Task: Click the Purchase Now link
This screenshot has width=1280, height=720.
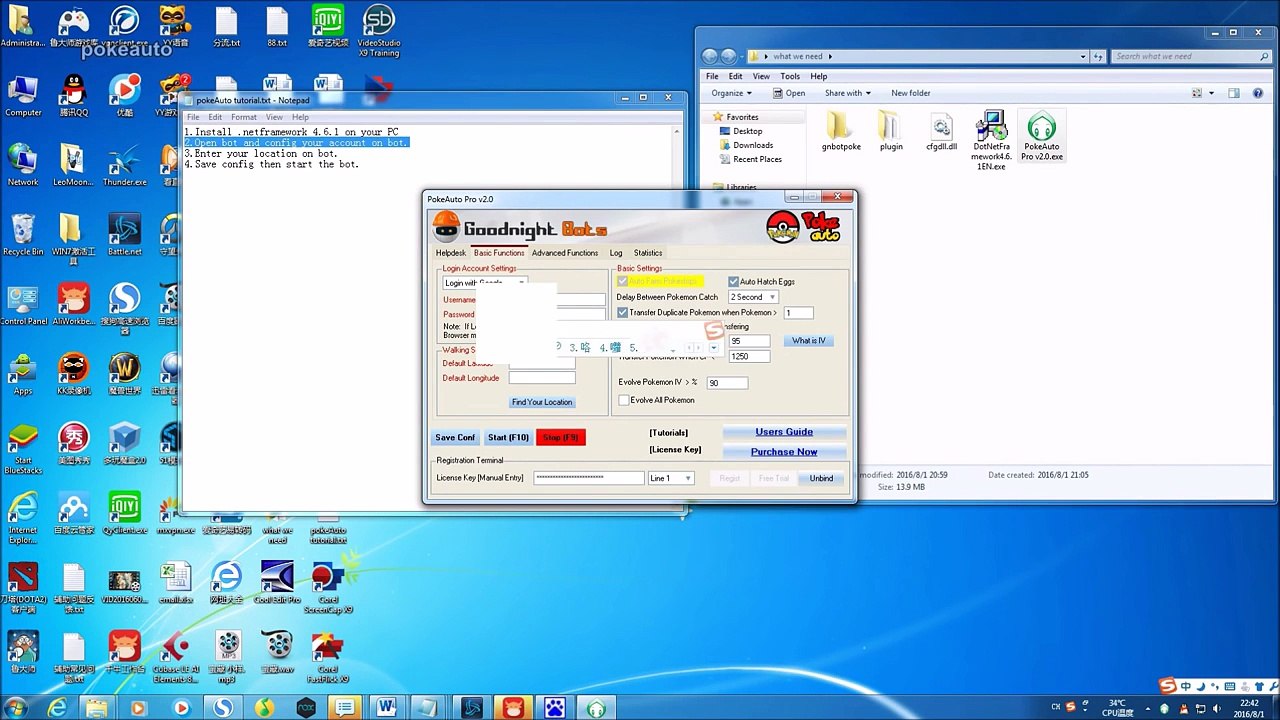Action: tap(784, 452)
